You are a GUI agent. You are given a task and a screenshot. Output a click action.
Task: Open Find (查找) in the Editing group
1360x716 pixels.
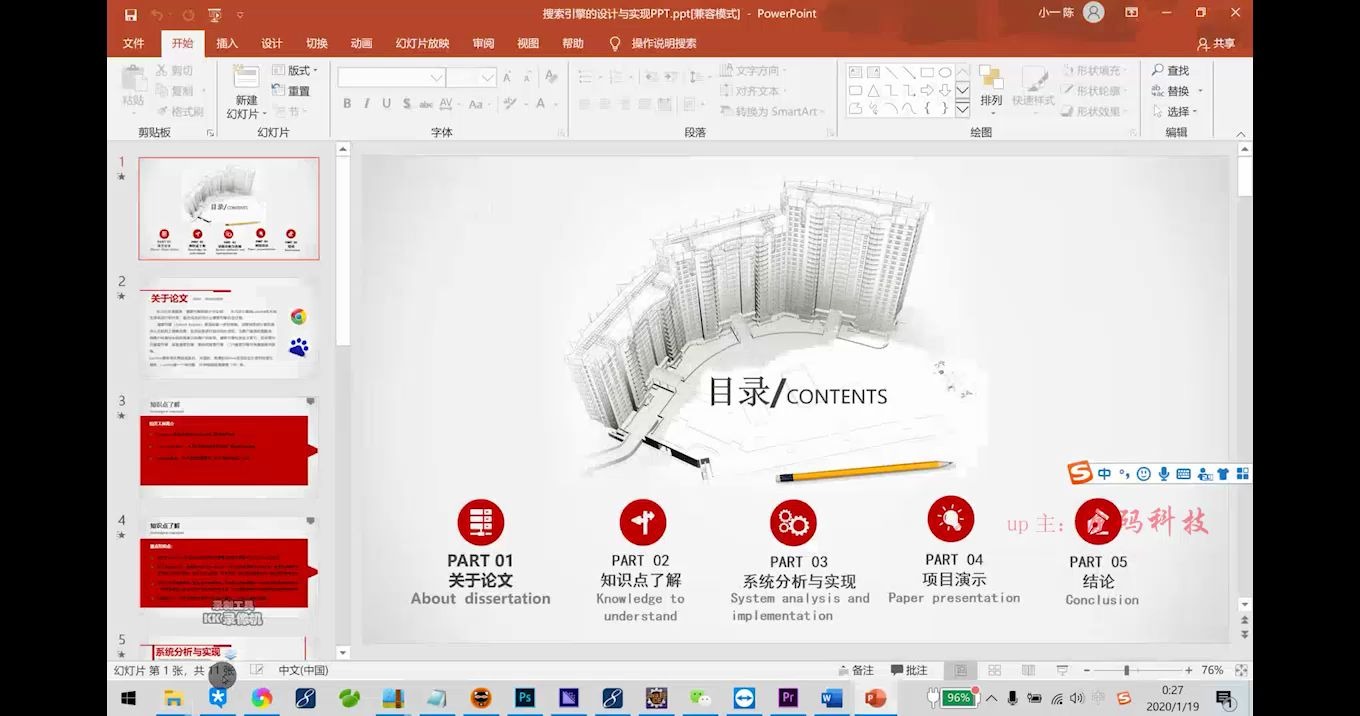pos(1173,70)
